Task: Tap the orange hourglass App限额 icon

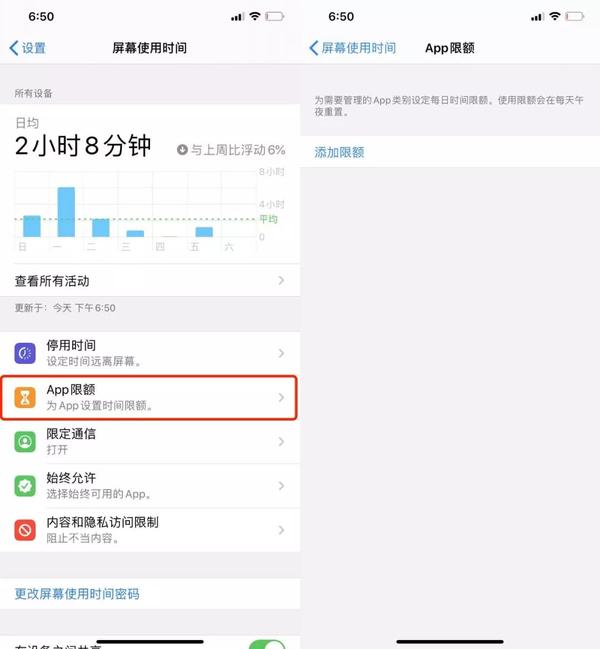Action: click(x=25, y=397)
